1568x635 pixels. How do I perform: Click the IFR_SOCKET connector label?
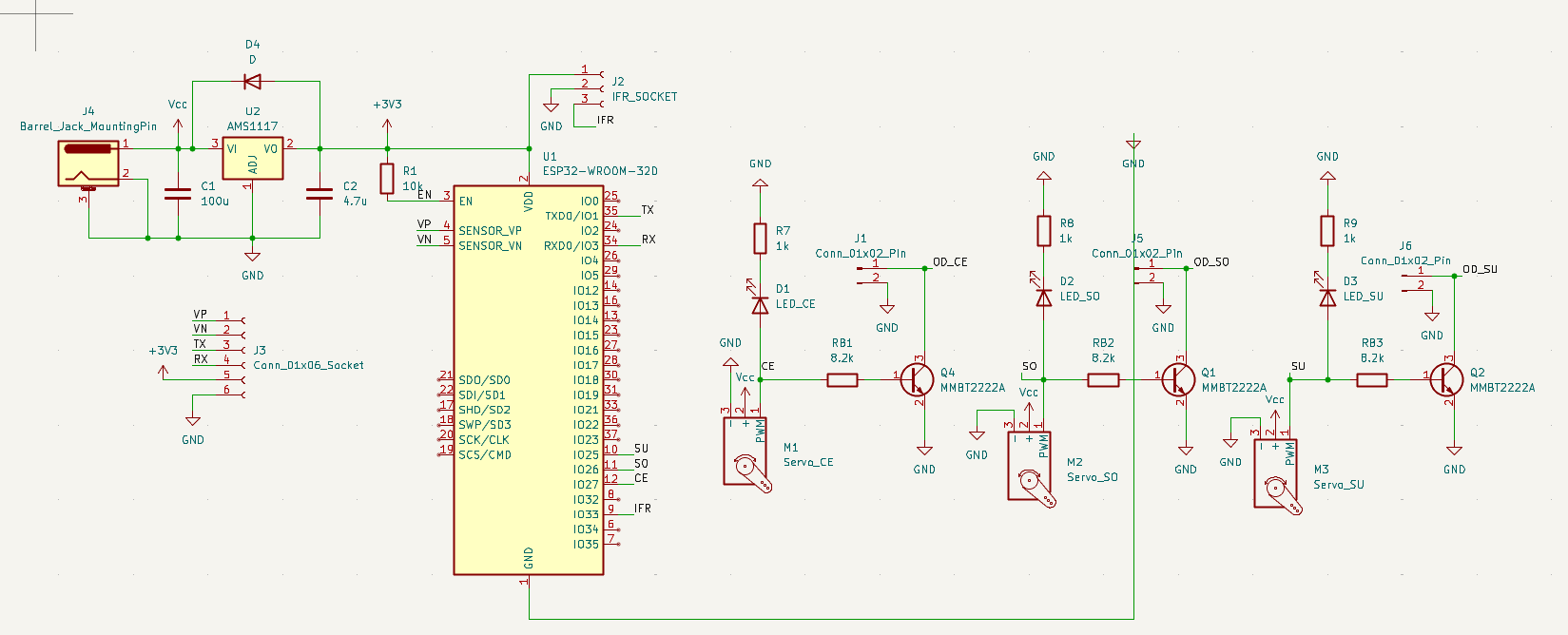coord(645,97)
